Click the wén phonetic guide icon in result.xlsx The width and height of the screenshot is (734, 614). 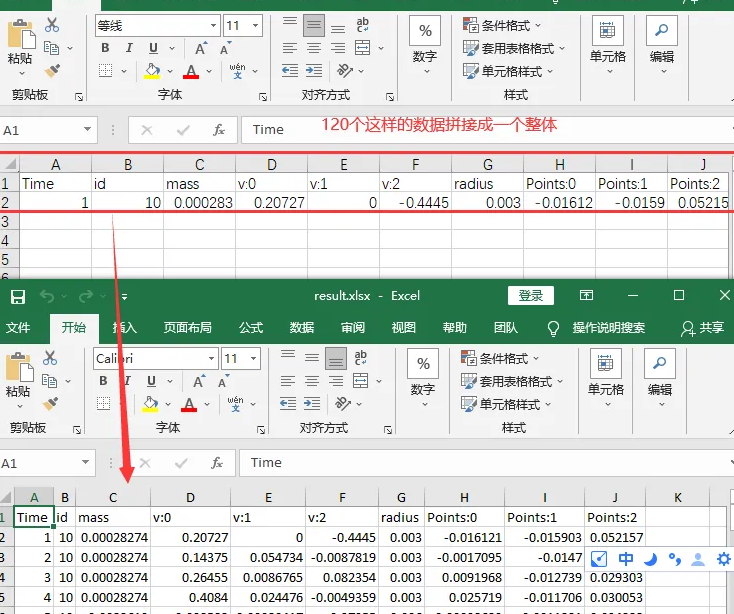[235, 403]
